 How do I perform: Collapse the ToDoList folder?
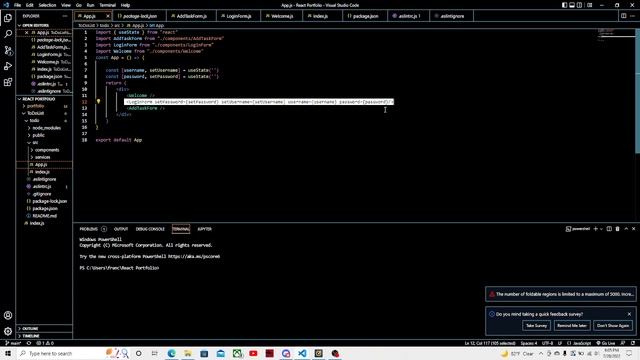44,113
